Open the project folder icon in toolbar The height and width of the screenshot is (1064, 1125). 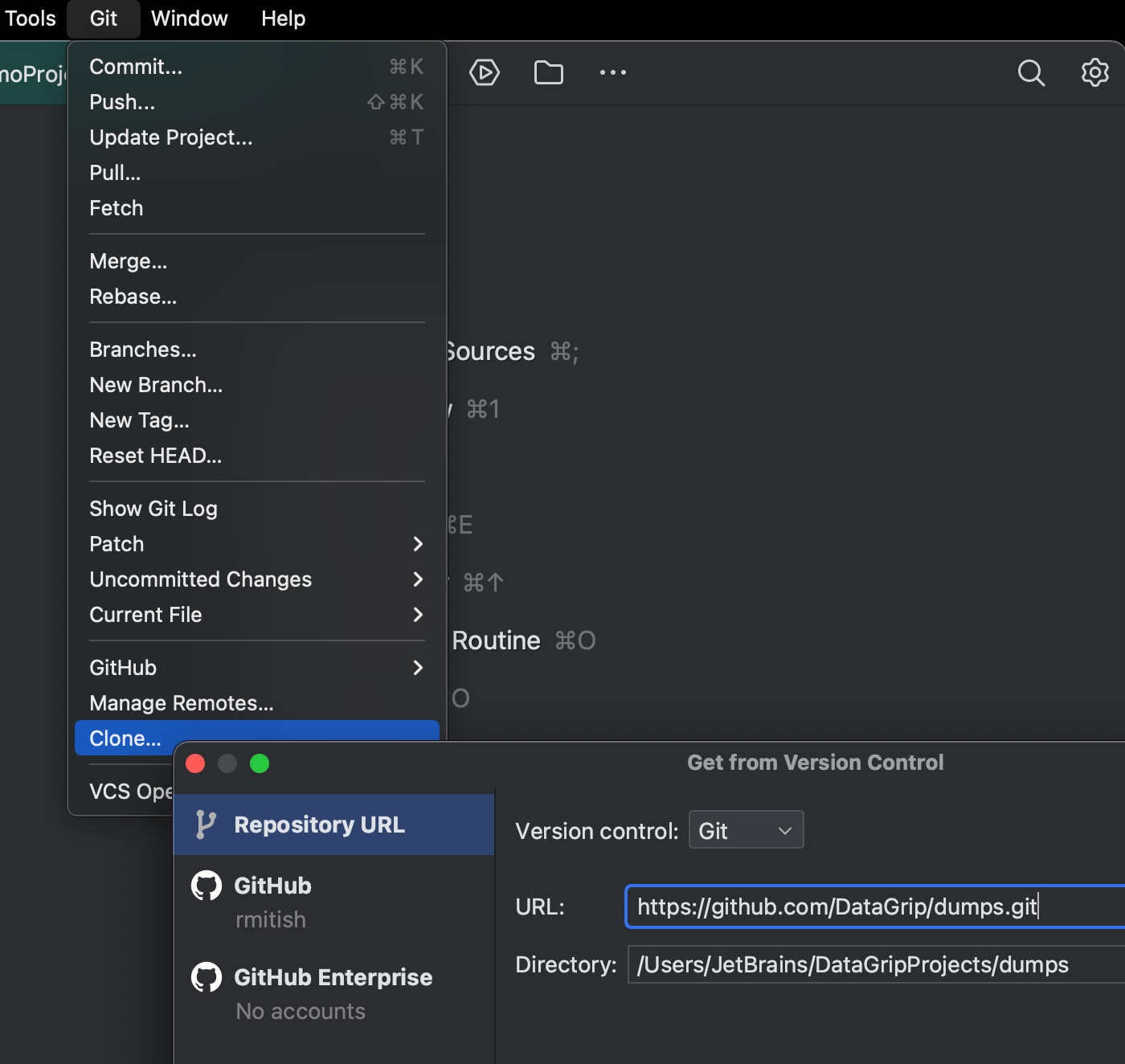[549, 72]
